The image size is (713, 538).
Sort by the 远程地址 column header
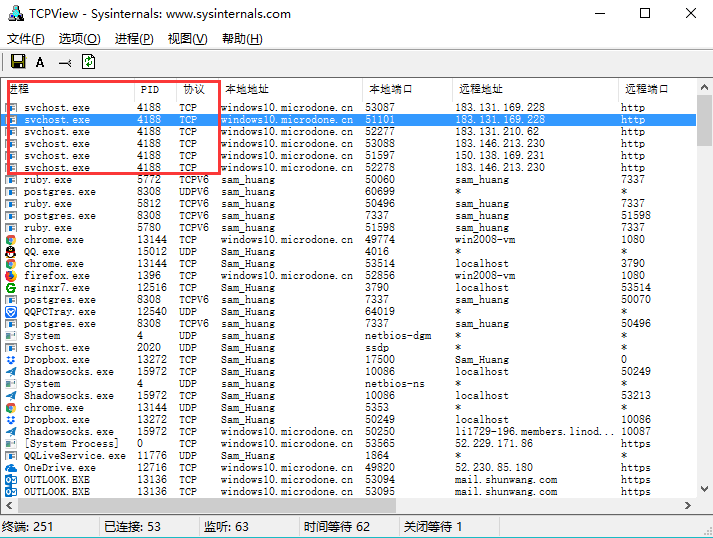[535, 89]
